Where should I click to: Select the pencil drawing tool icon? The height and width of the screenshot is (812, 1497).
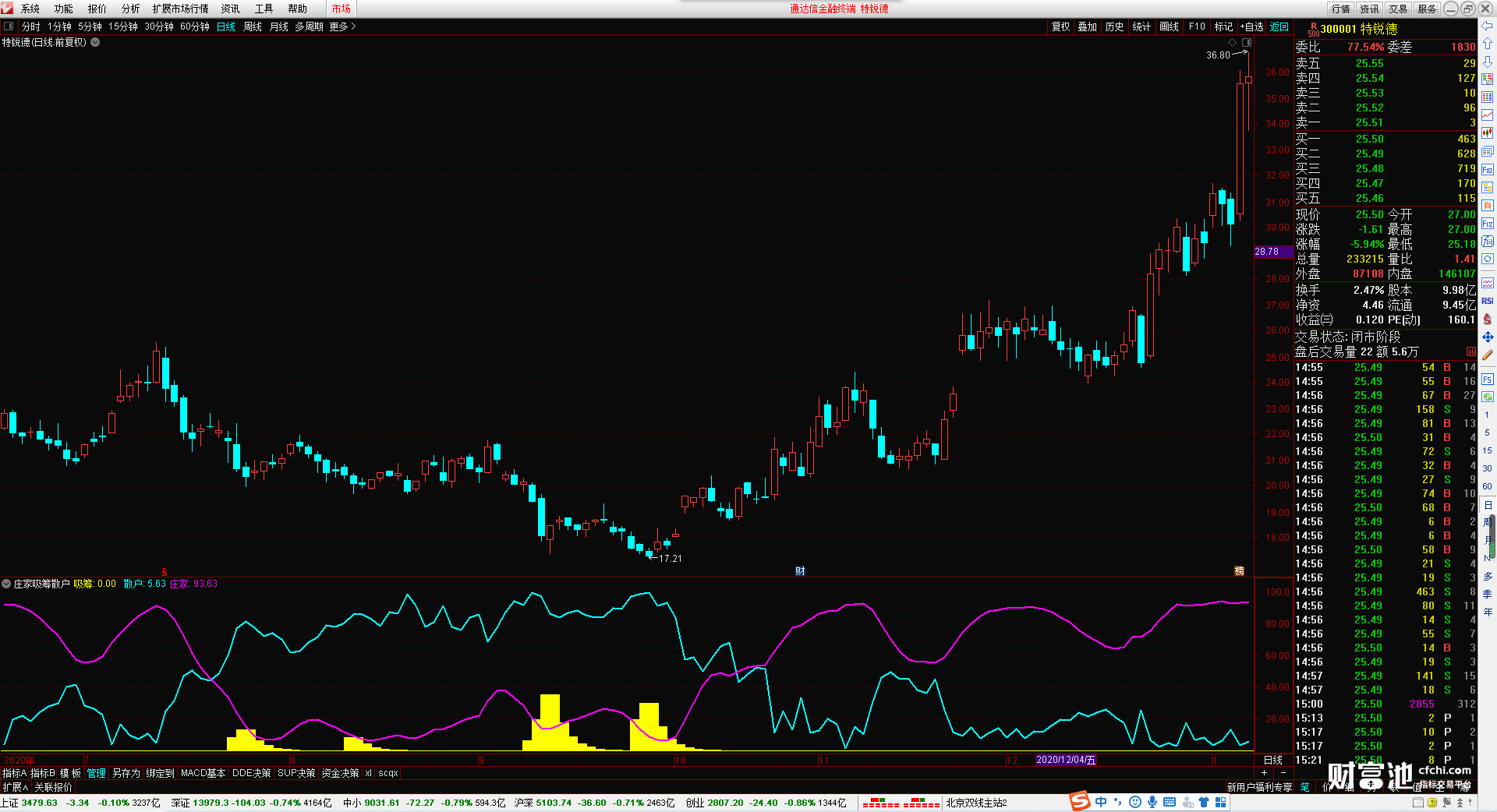tap(1487, 355)
